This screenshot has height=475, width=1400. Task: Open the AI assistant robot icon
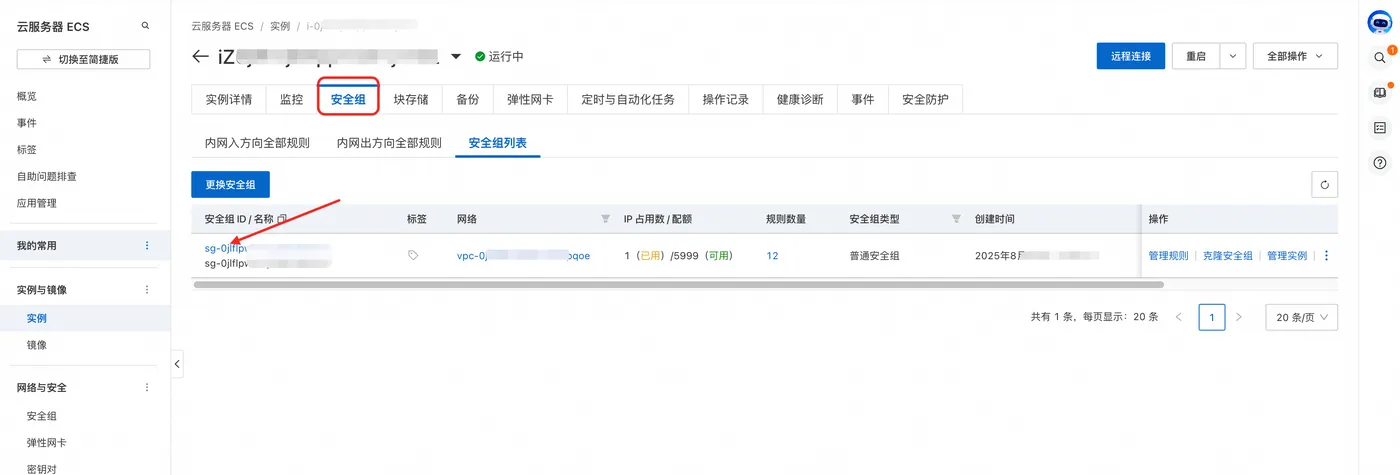pos(1380,24)
